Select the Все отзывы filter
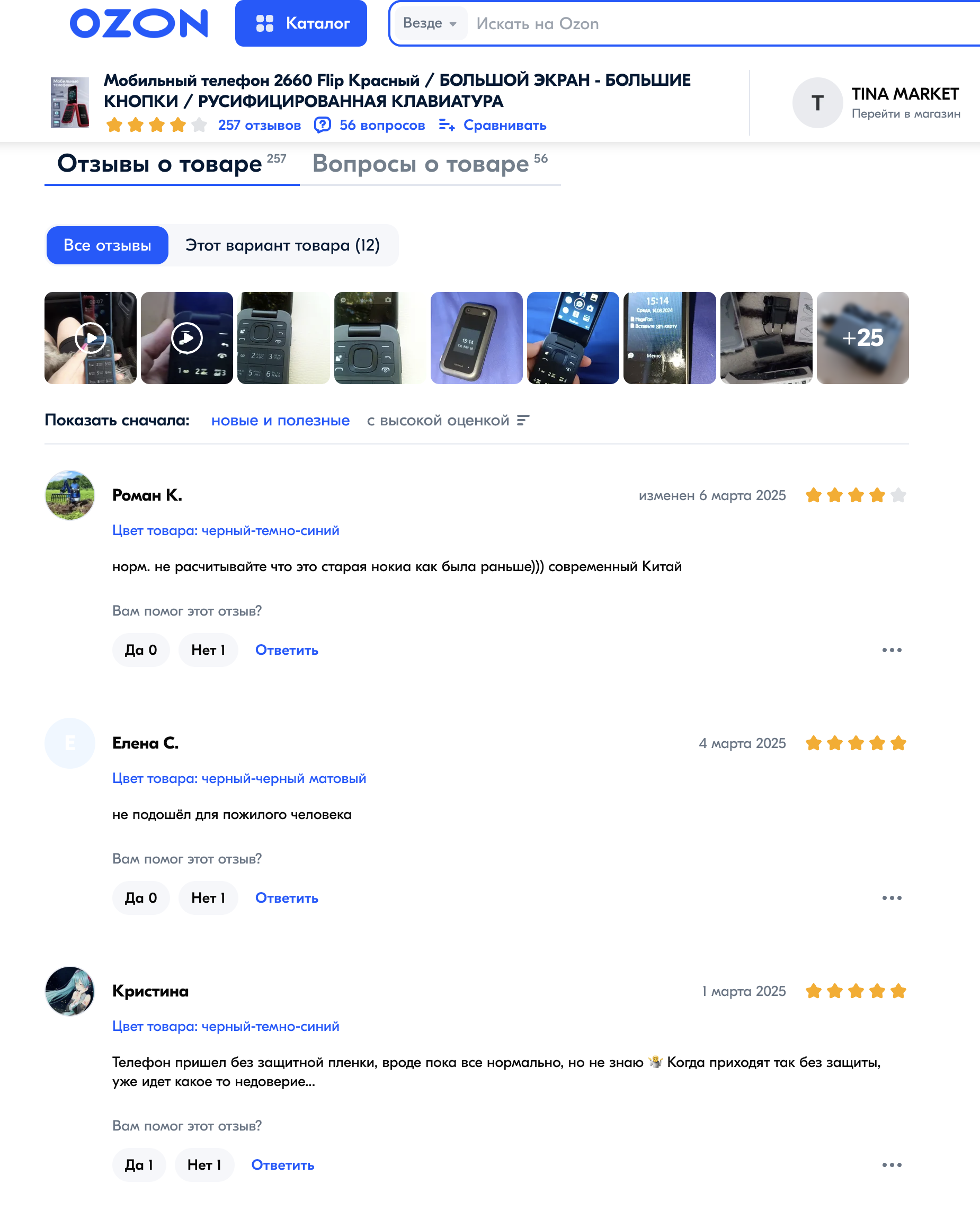Viewport: 980px width, 1228px height. 107,245
